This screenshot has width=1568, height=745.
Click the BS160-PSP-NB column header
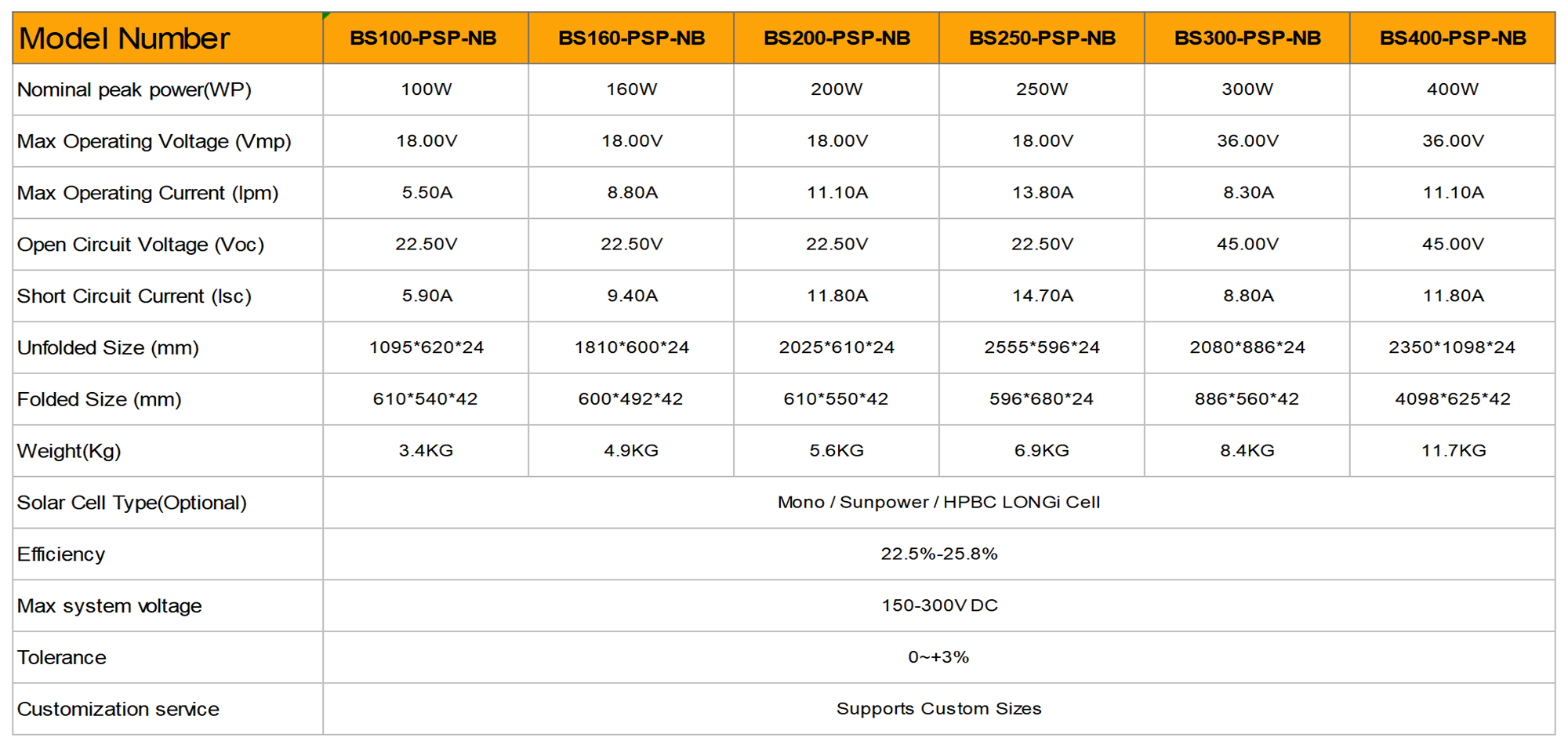click(x=631, y=38)
